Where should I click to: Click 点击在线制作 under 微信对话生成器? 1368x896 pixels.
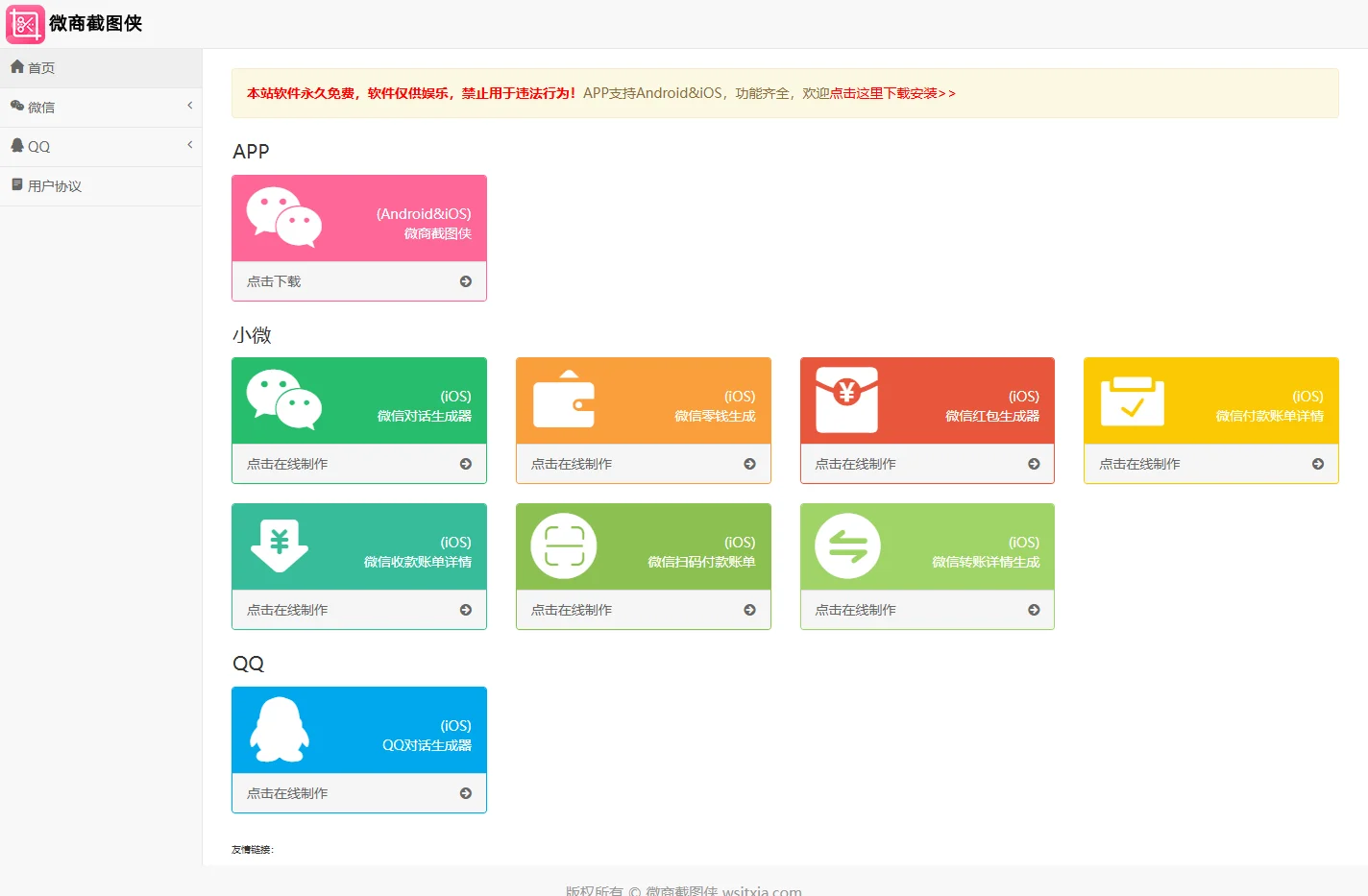pyautogui.click(x=287, y=464)
